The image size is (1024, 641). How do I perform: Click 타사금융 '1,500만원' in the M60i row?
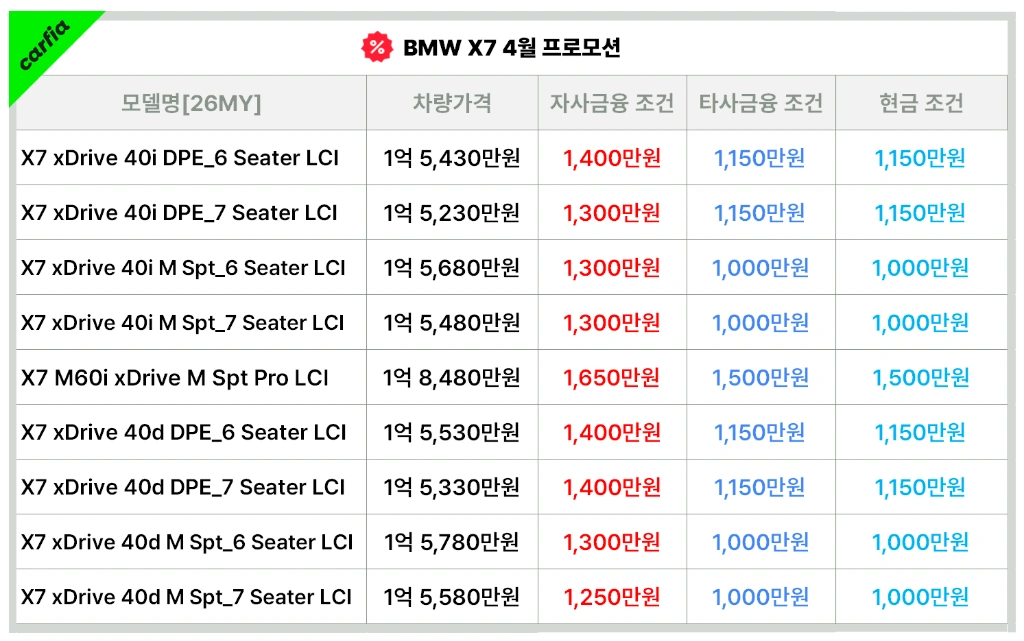click(760, 377)
